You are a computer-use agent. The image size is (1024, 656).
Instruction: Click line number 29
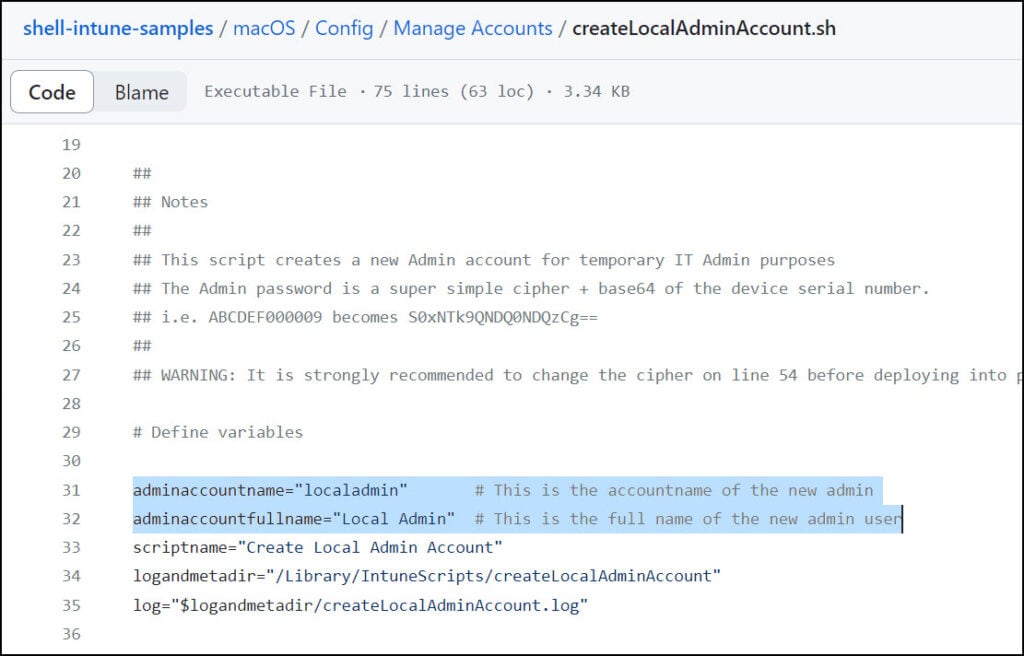(71, 432)
